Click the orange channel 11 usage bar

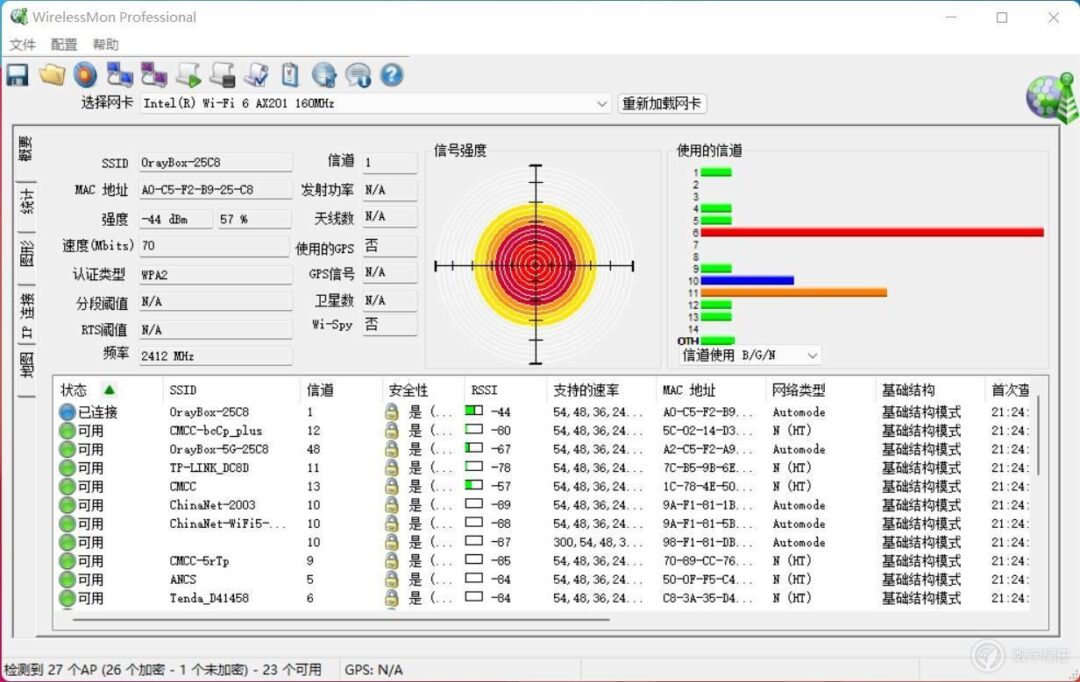point(793,293)
